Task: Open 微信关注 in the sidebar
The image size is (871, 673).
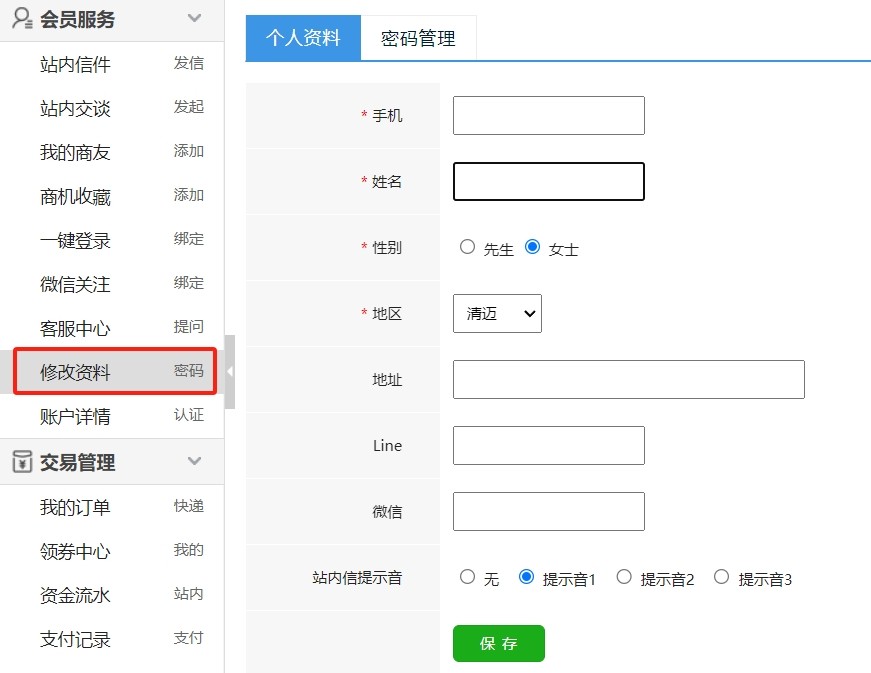Action: pyautogui.click(x=75, y=284)
